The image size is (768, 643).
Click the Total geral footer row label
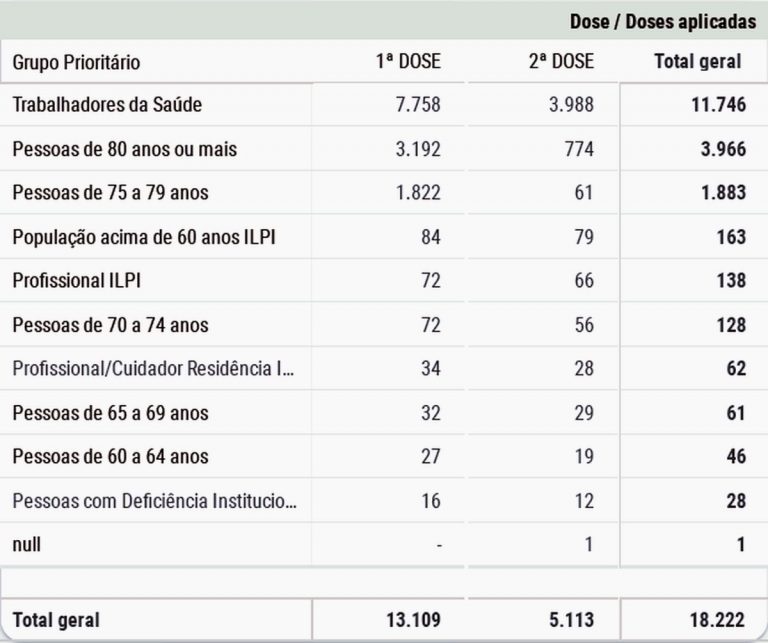56,621
